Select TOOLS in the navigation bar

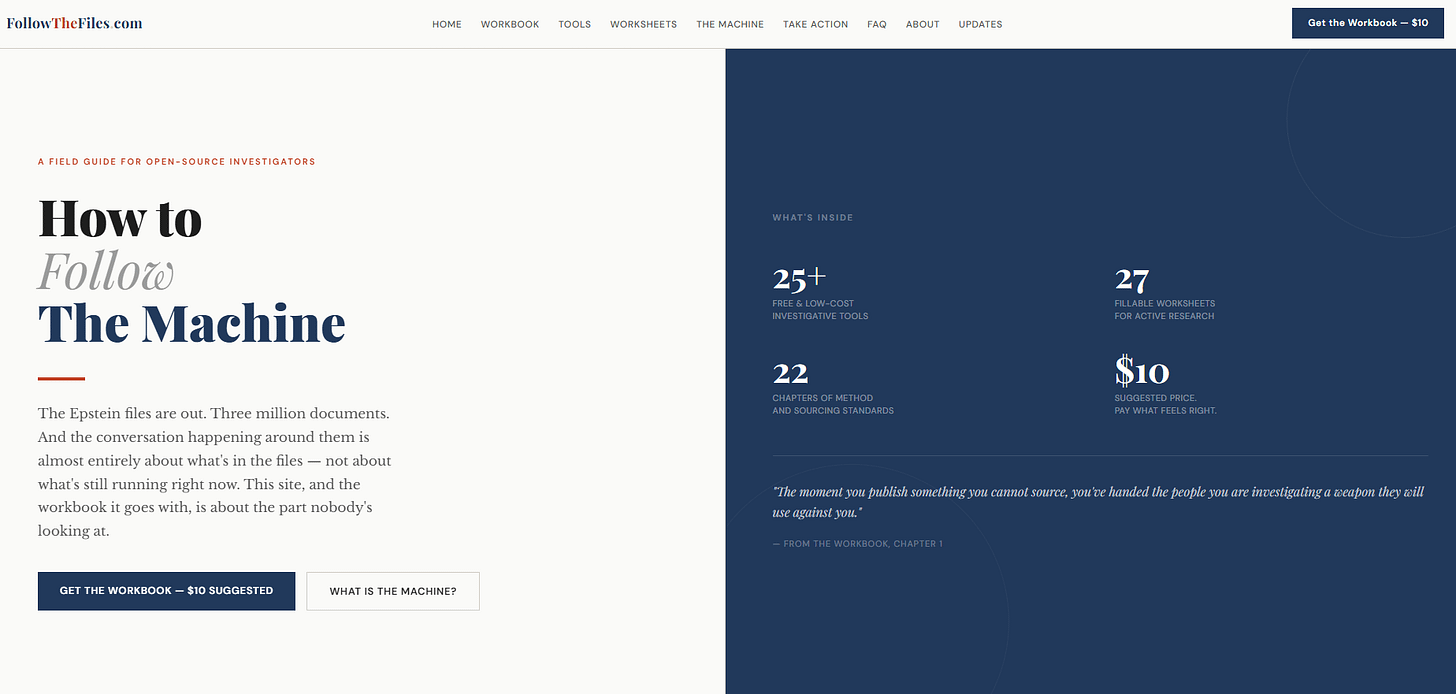pyautogui.click(x=575, y=24)
